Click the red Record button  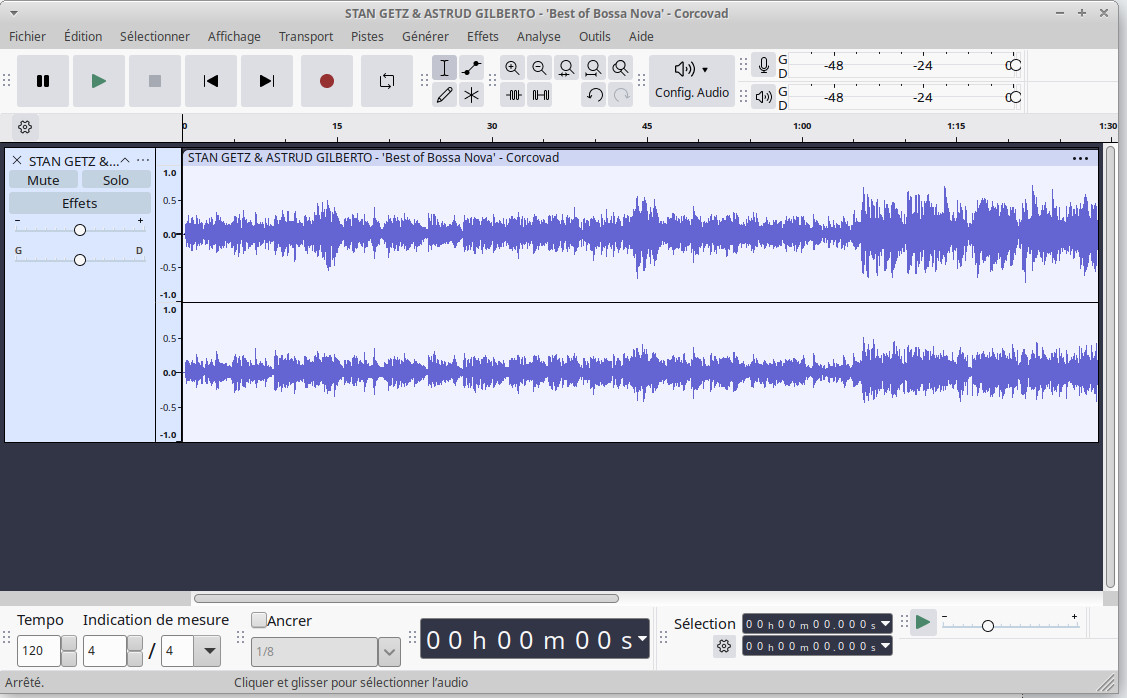point(326,81)
